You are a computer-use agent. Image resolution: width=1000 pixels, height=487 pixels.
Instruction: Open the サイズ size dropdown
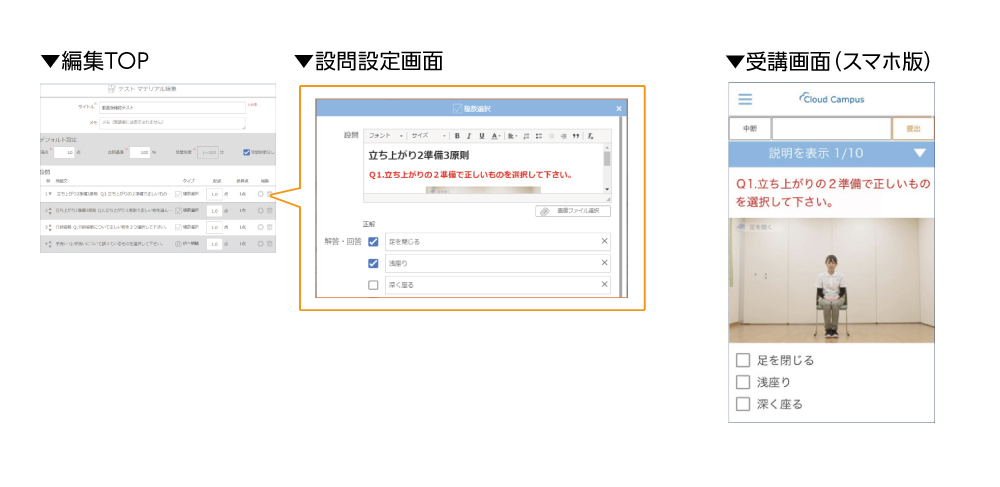click(429, 136)
